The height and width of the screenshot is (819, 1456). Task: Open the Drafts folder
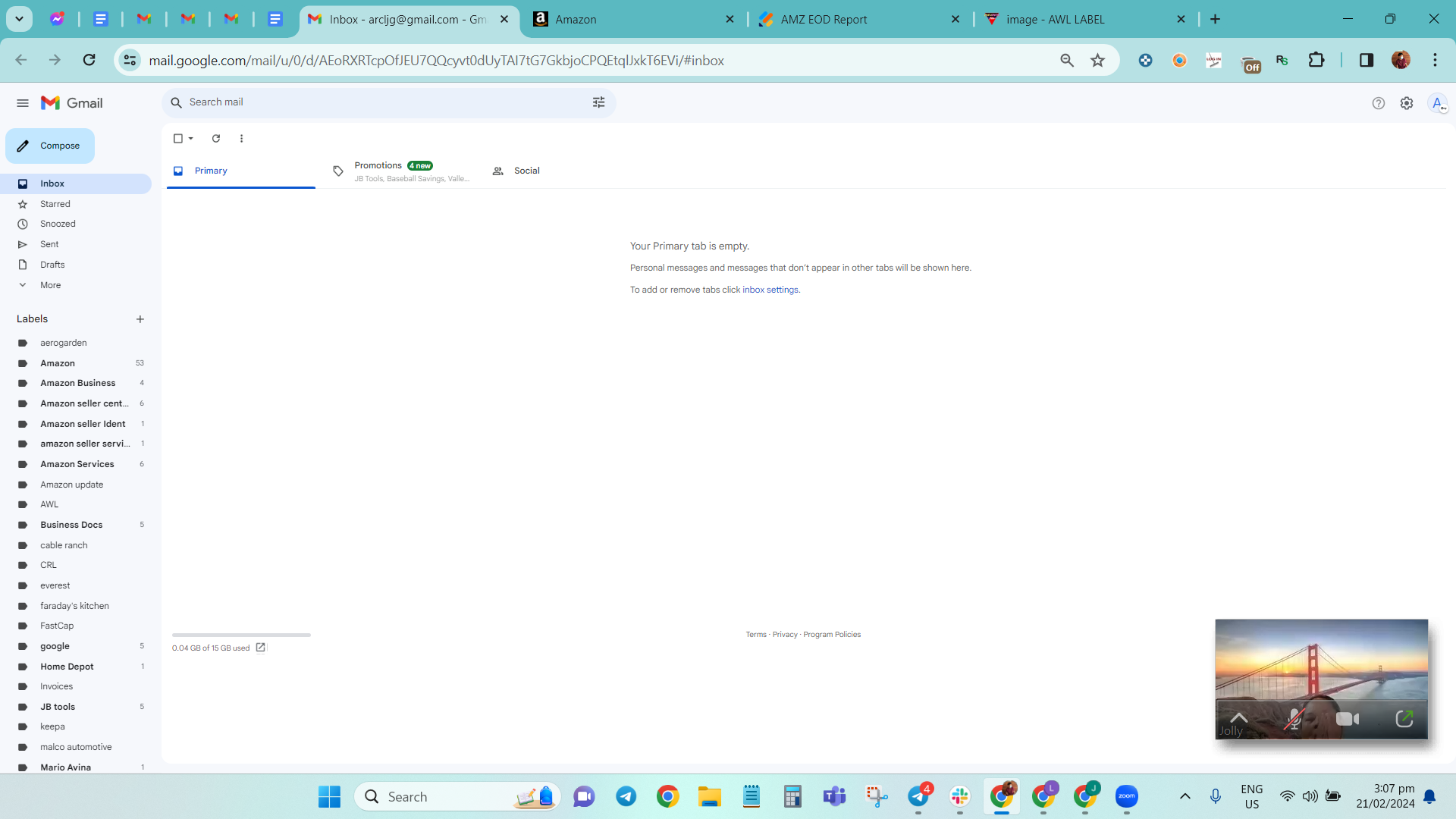[76, 265]
